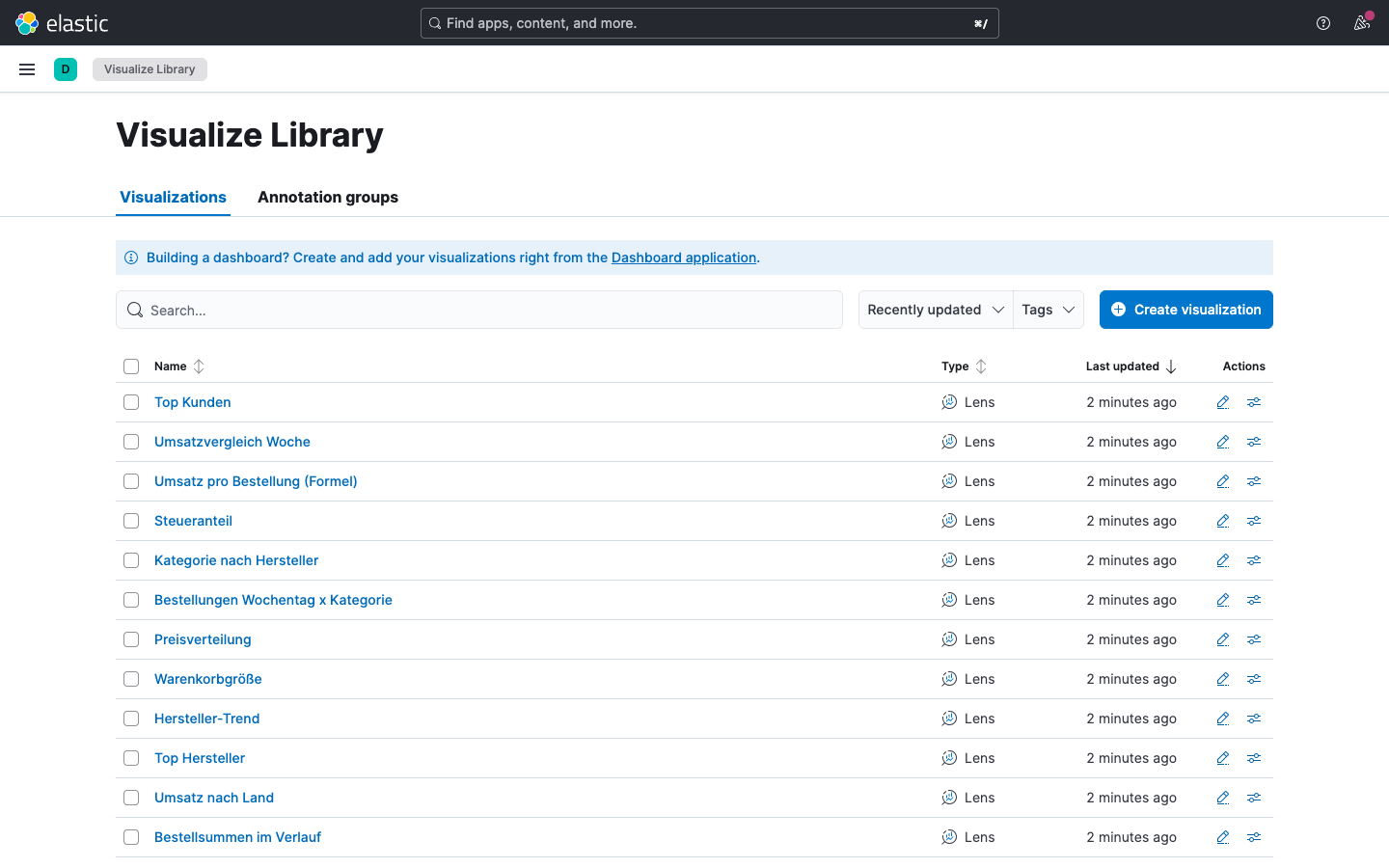Select all rows with the header checkbox
This screenshot has width=1389, height=868.
point(131,366)
